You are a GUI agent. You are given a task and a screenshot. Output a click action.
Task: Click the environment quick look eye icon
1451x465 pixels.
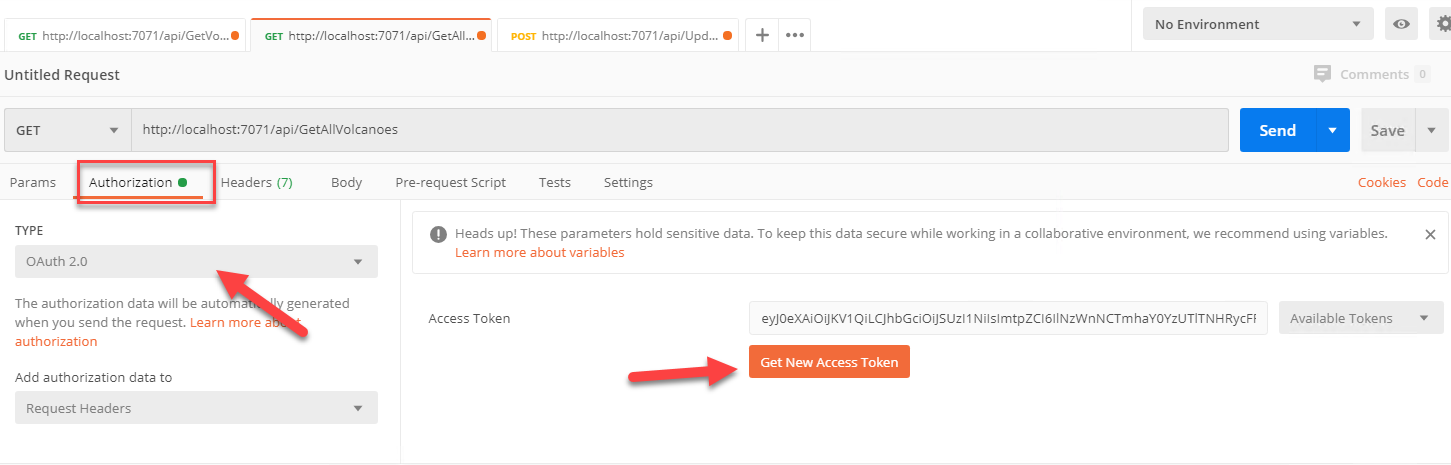click(1401, 24)
